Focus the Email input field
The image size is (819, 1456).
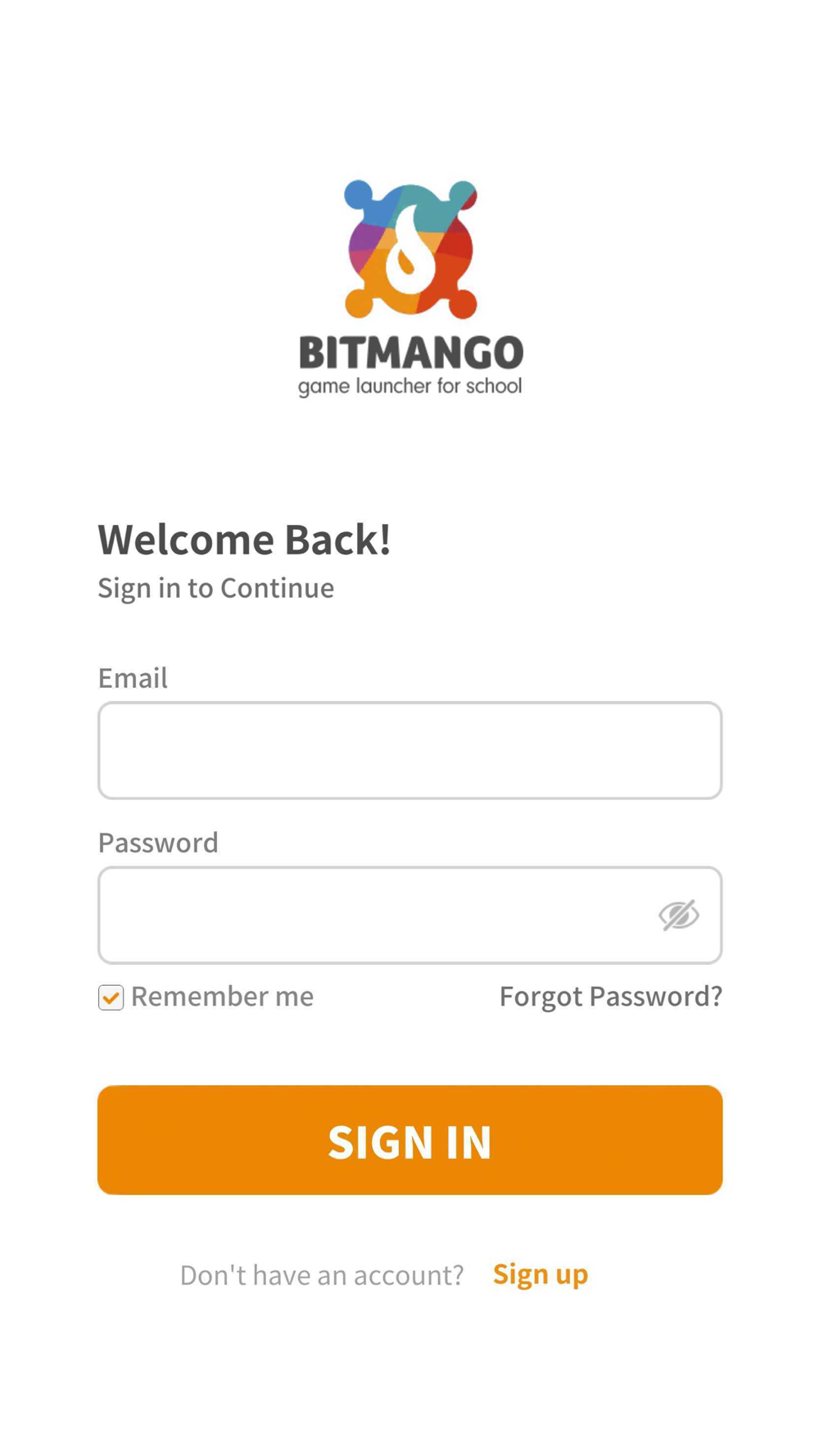coord(409,750)
